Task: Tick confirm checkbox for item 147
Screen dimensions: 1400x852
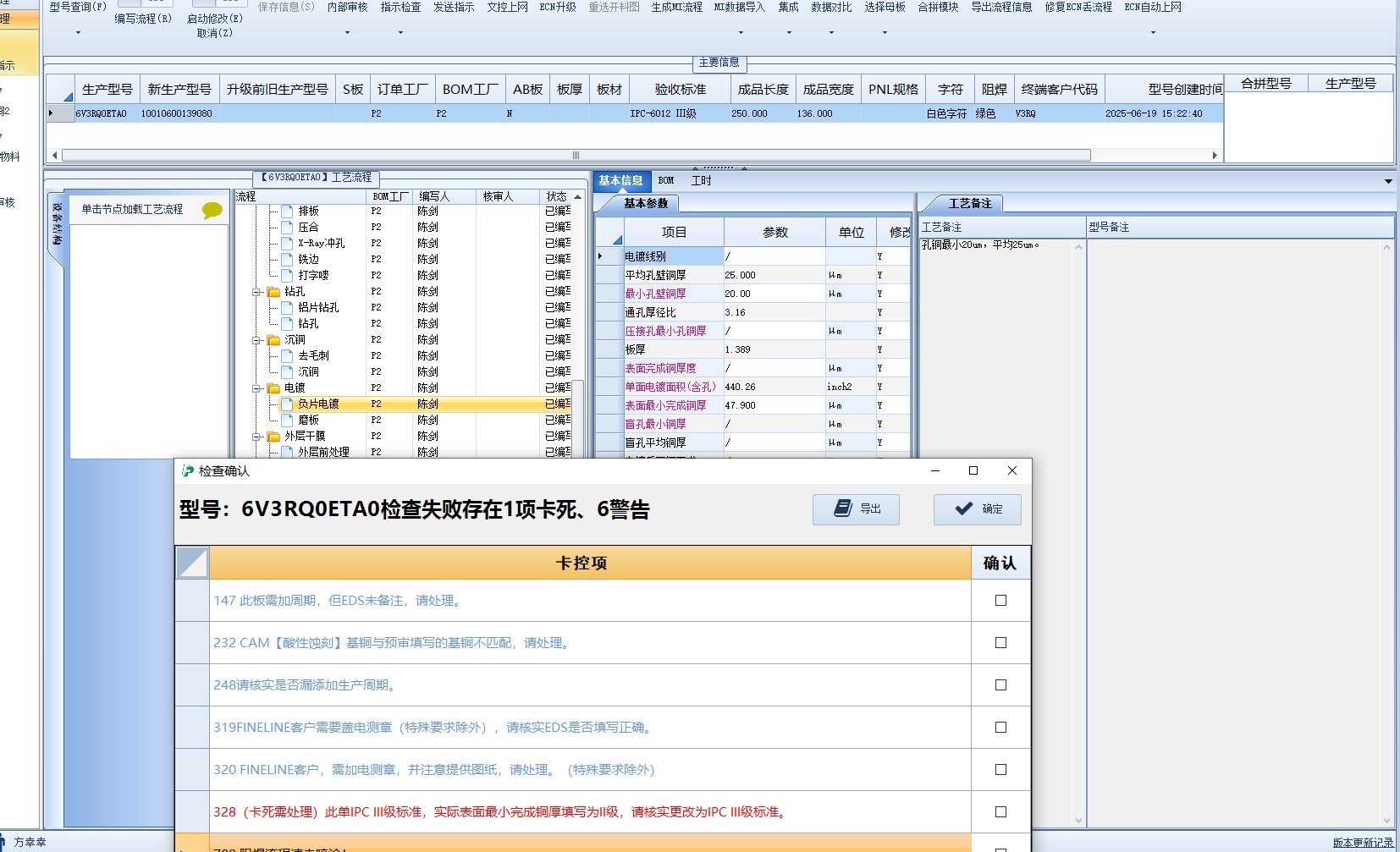Action: click(x=1000, y=601)
